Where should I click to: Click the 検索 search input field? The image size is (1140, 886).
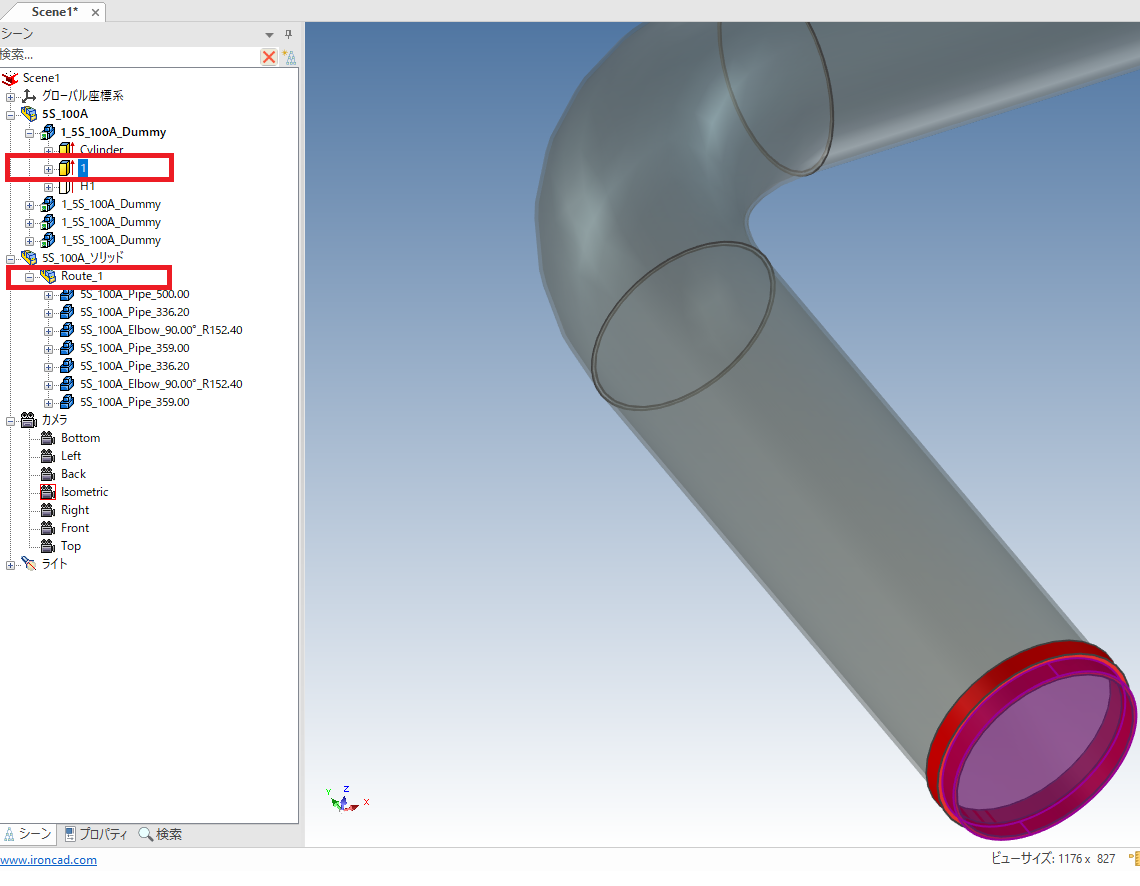128,55
